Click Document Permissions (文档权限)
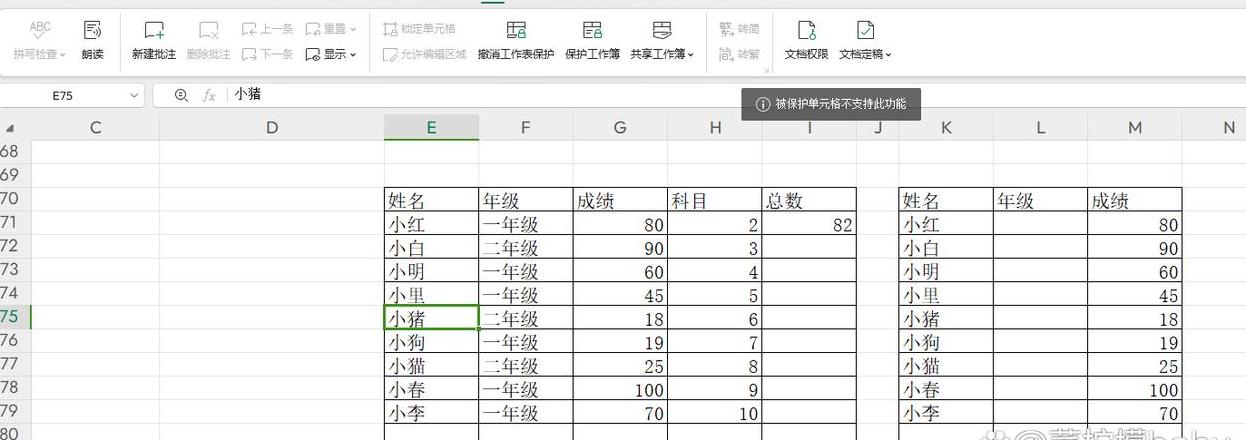This screenshot has height=440, width=1246. click(806, 40)
